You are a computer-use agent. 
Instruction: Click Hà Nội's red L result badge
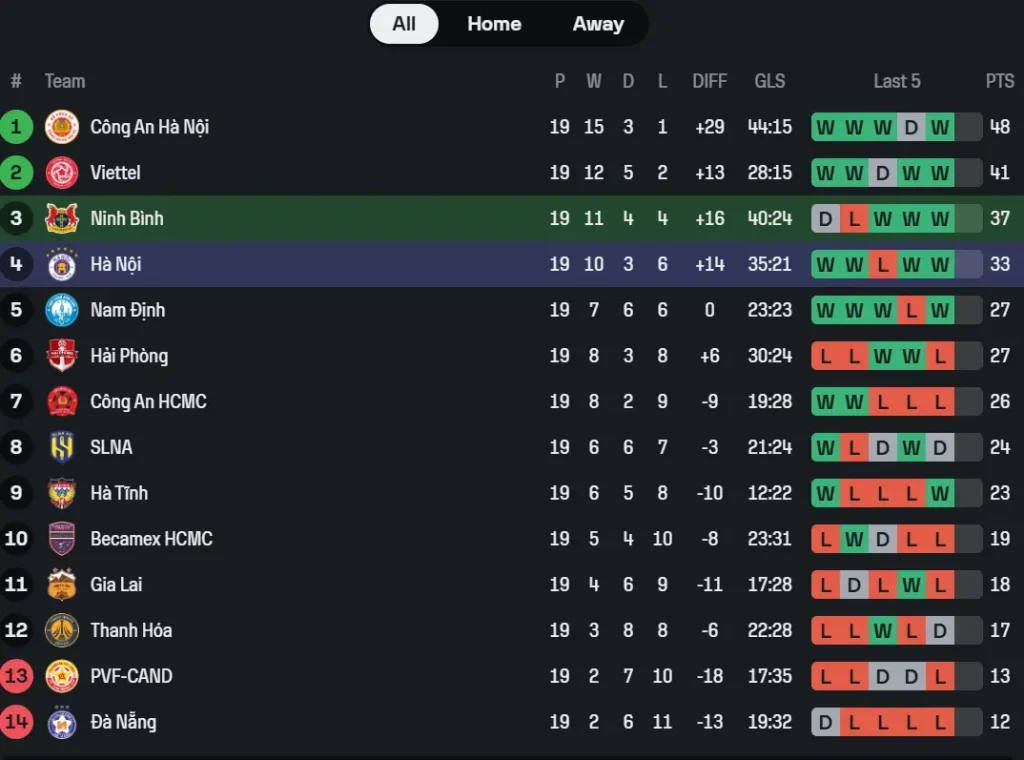[882, 264]
